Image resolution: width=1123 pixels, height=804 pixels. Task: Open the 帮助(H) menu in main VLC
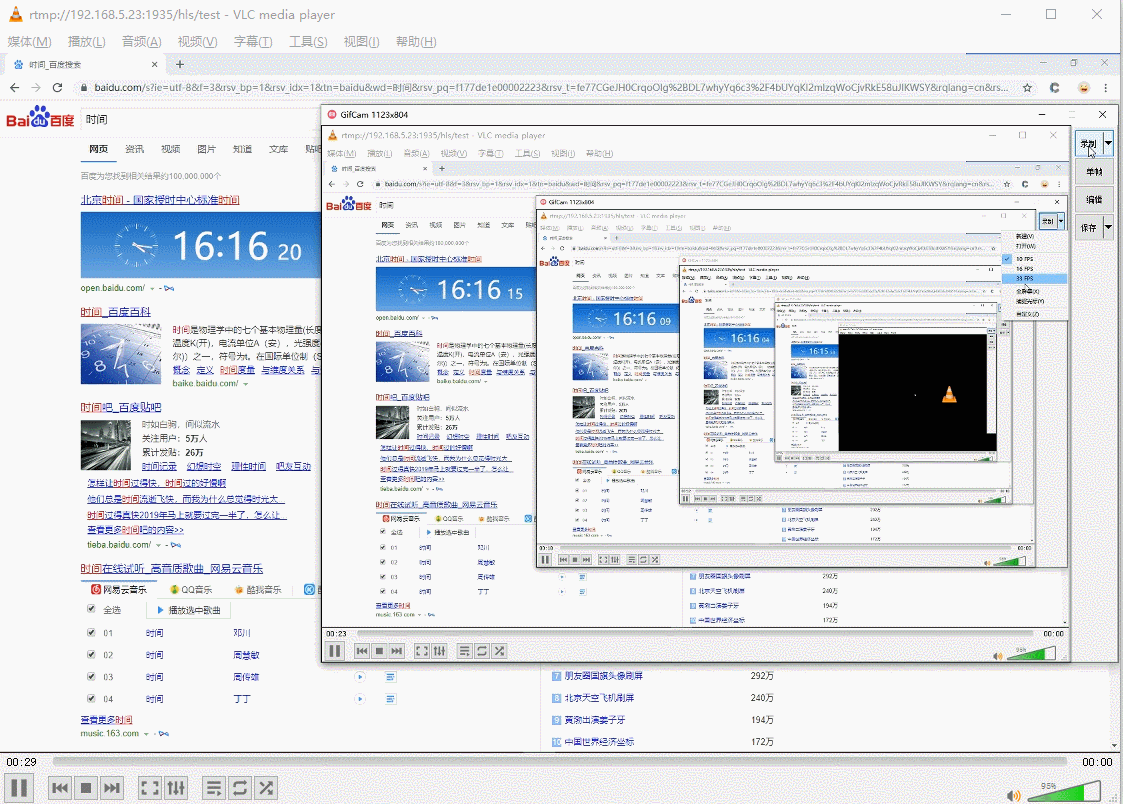pyautogui.click(x=416, y=42)
